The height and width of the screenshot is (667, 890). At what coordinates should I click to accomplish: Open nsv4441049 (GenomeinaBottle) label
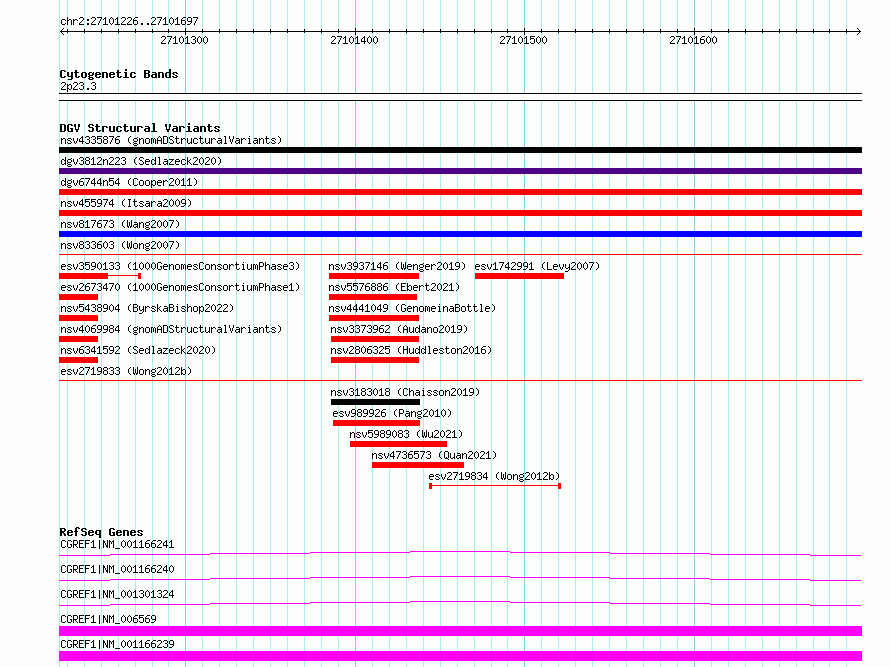412,308
